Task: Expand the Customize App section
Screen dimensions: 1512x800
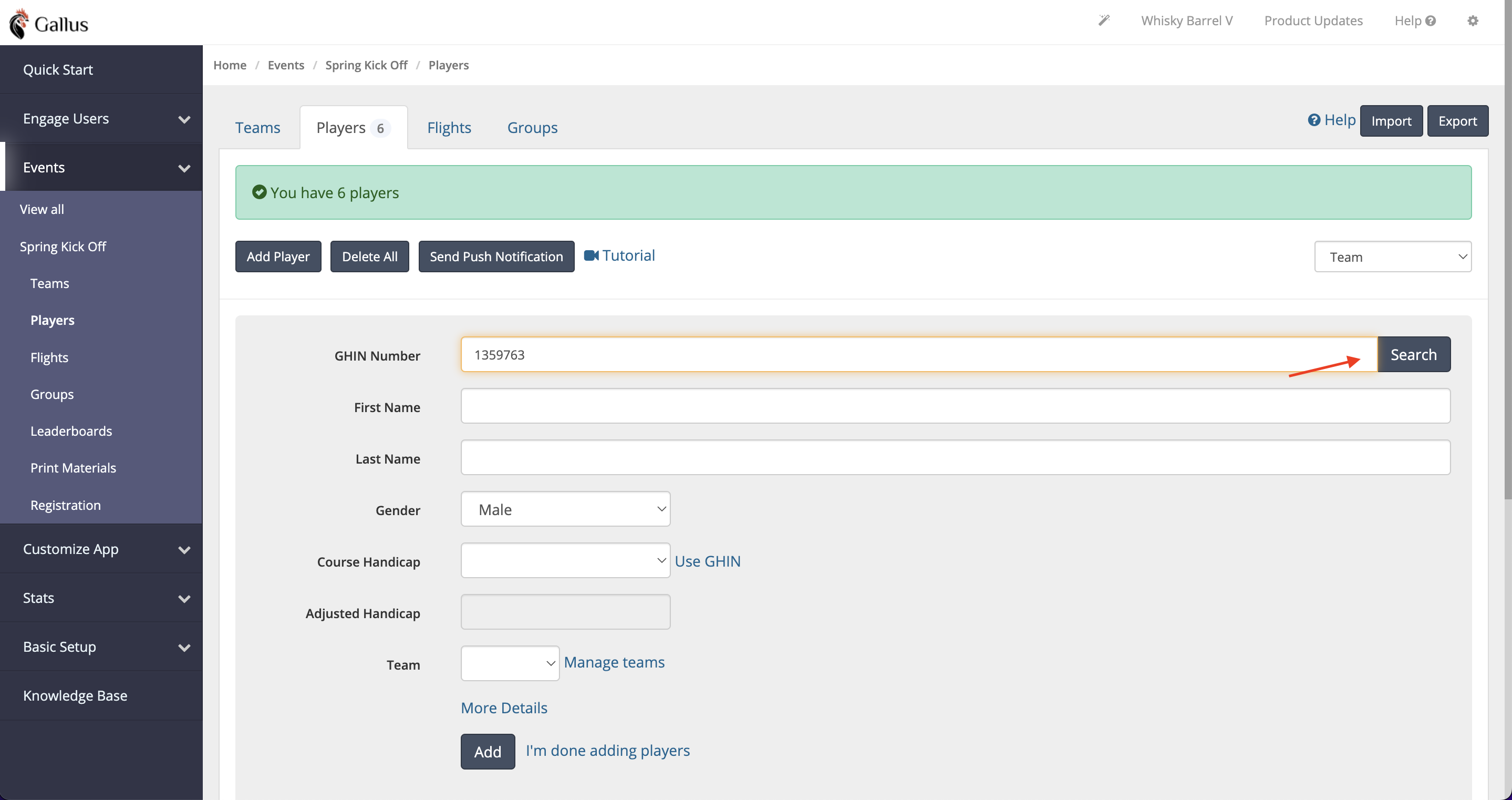Action: (x=101, y=549)
